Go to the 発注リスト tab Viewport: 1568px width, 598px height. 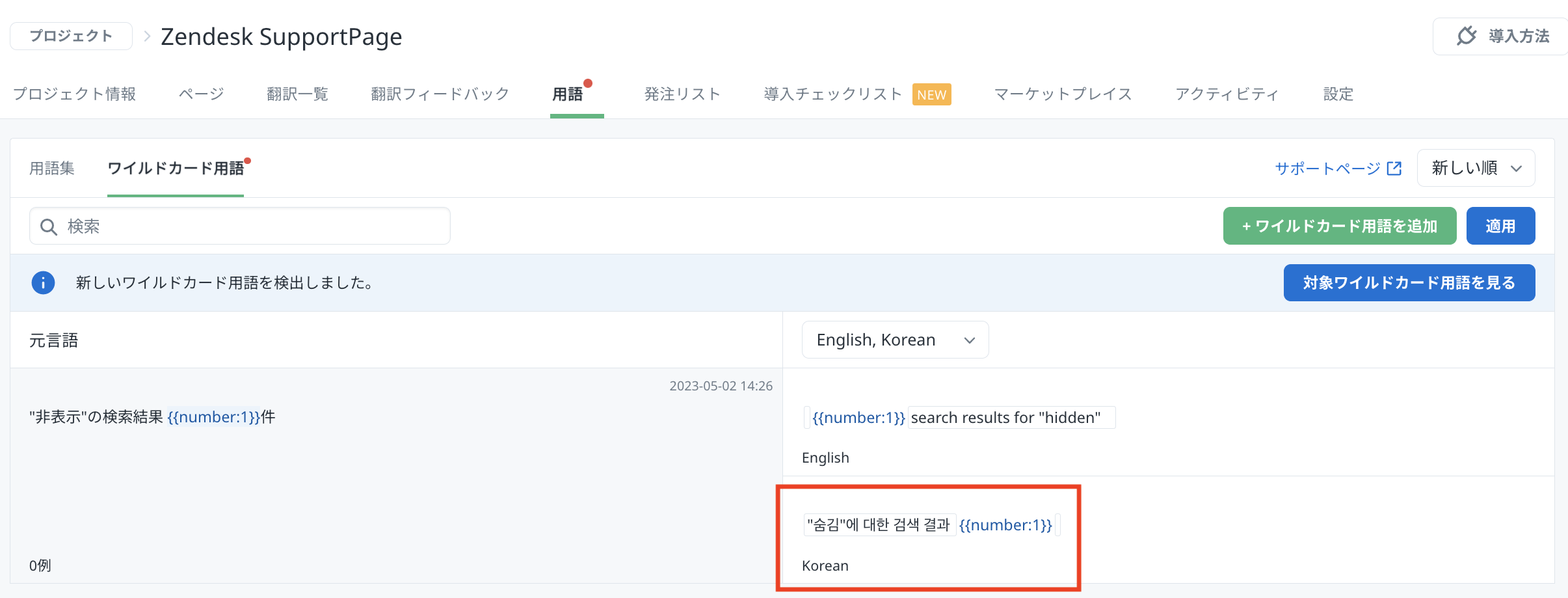[682, 94]
